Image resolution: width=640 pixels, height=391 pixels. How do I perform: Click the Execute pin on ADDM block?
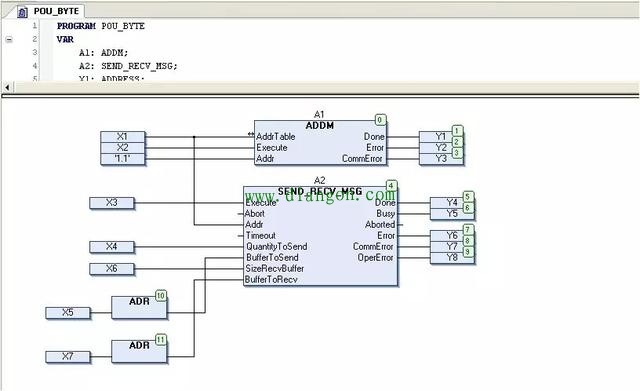click(x=272, y=147)
